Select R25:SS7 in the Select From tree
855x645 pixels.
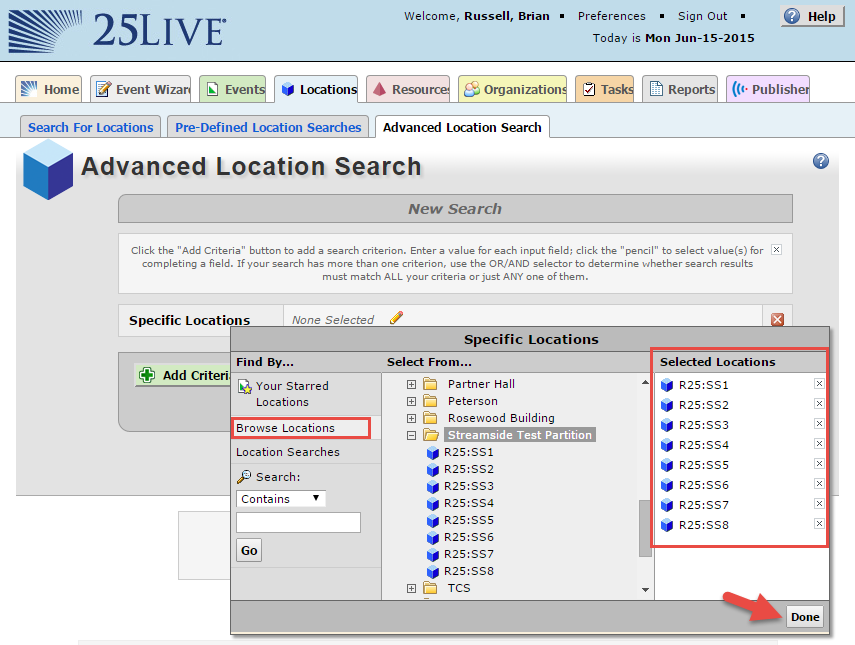tap(460, 554)
